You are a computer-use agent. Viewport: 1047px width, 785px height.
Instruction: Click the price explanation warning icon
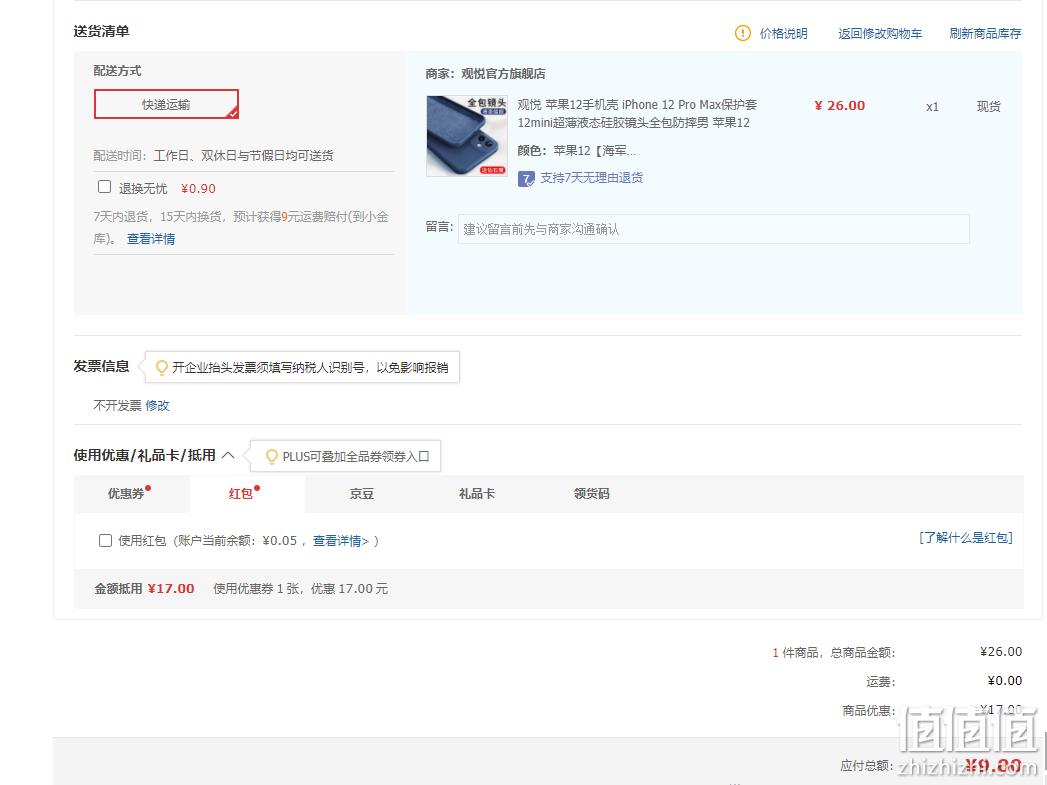pos(743,33)
